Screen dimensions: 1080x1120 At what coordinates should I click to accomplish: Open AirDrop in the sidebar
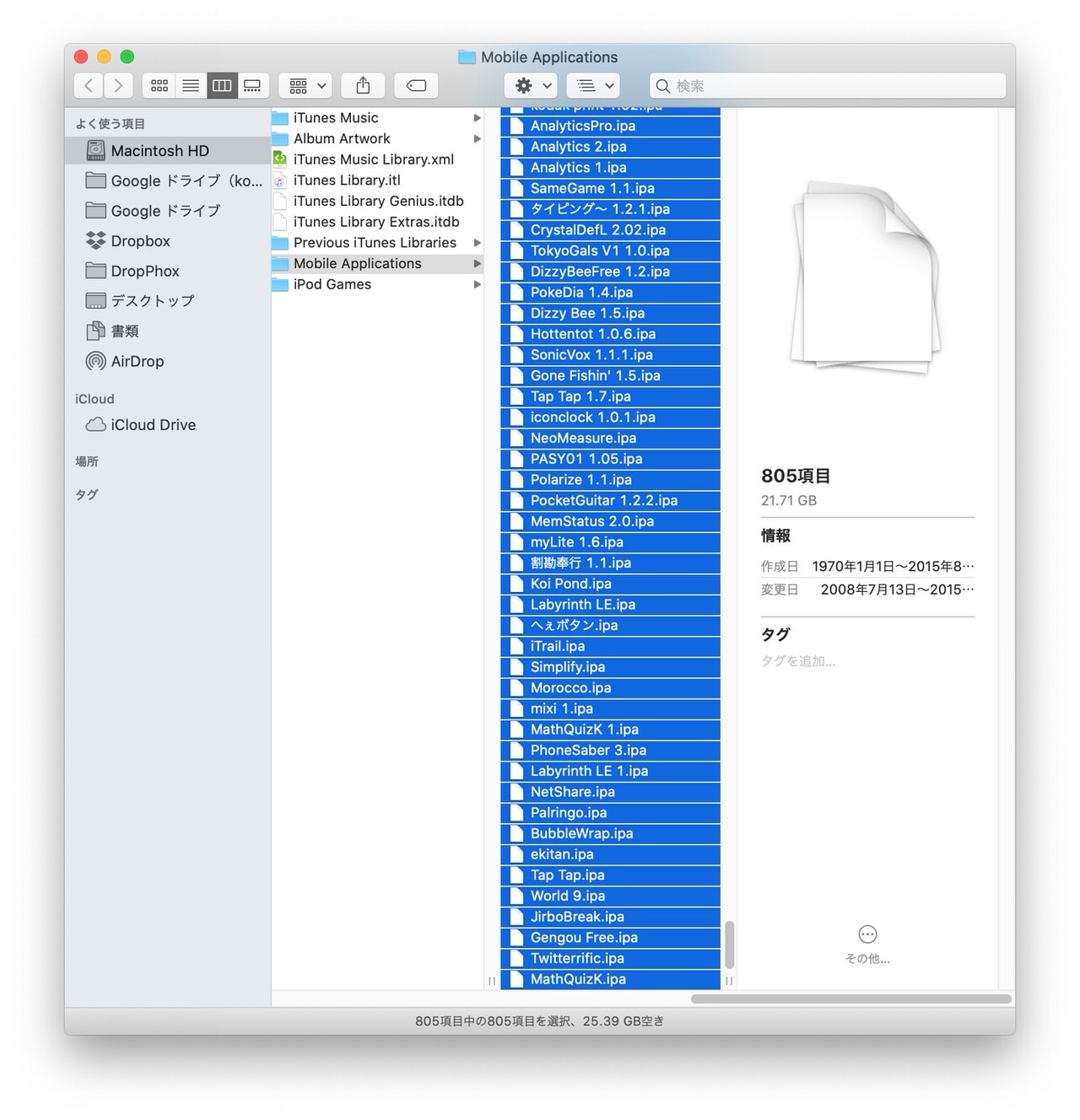click(167, 361)
